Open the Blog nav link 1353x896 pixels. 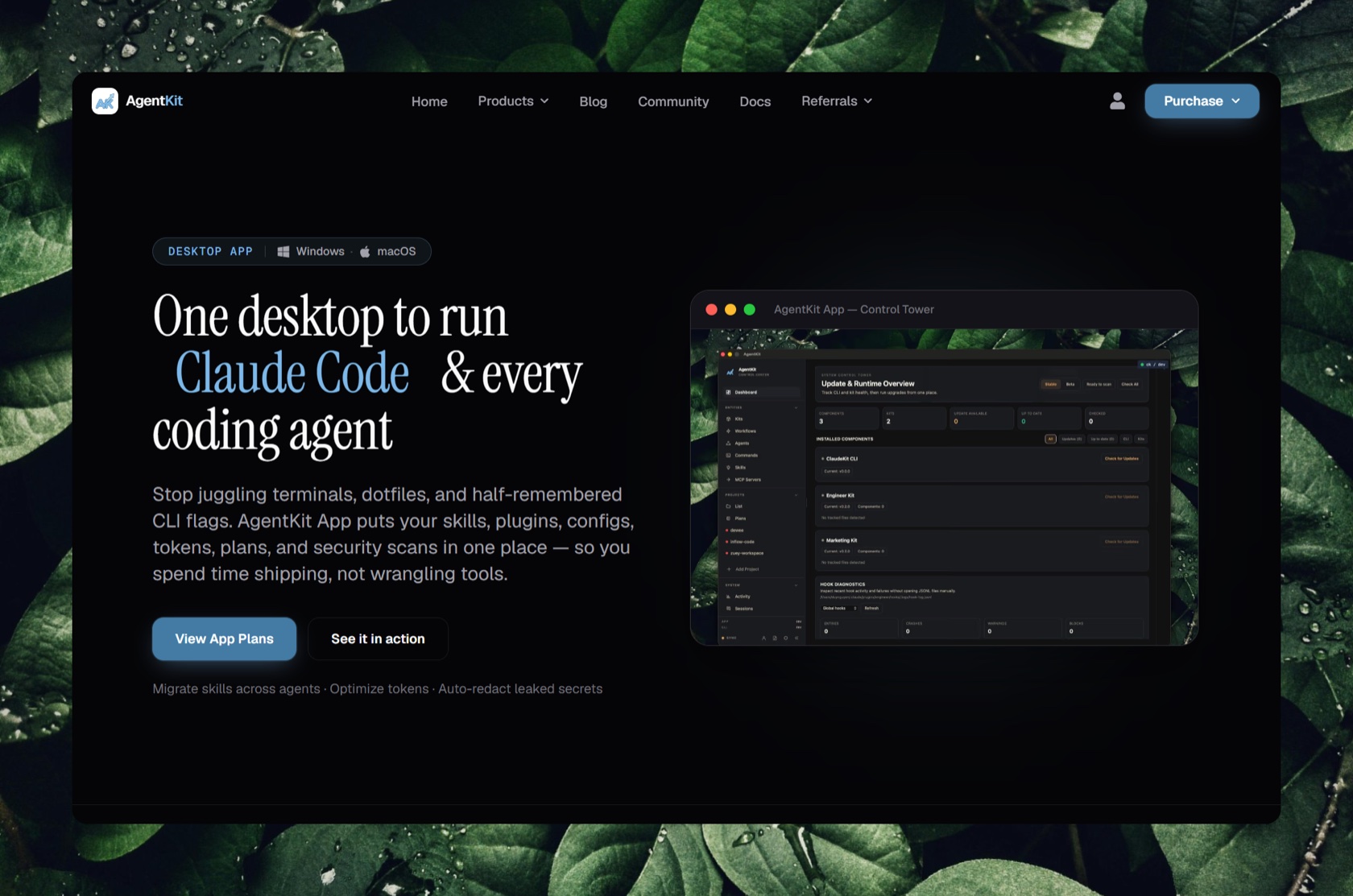click(x=594, y=101)
